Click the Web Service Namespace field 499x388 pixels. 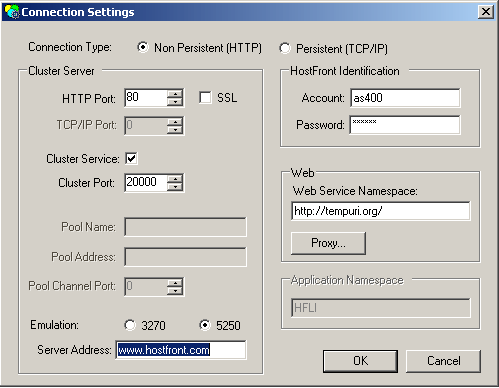tap(381, 211)
